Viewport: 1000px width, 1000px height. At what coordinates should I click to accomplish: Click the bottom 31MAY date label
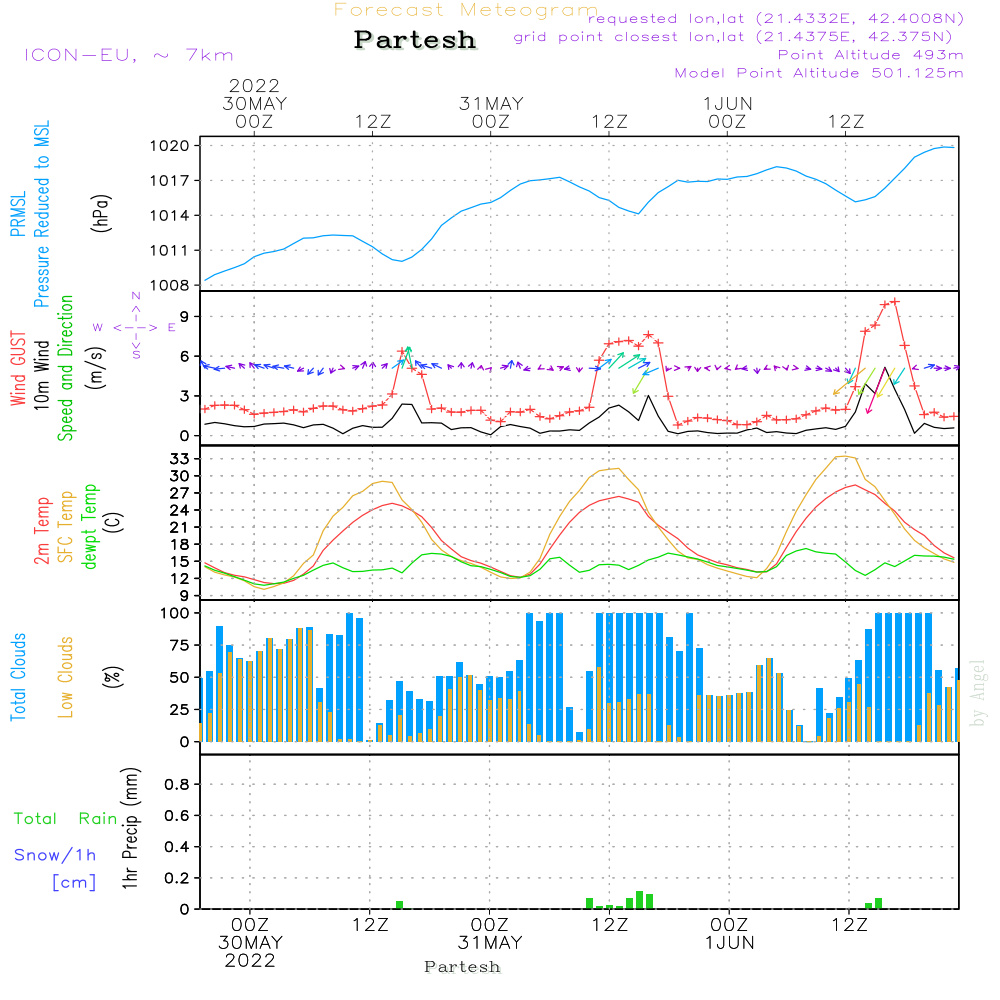tap(490, 943)
